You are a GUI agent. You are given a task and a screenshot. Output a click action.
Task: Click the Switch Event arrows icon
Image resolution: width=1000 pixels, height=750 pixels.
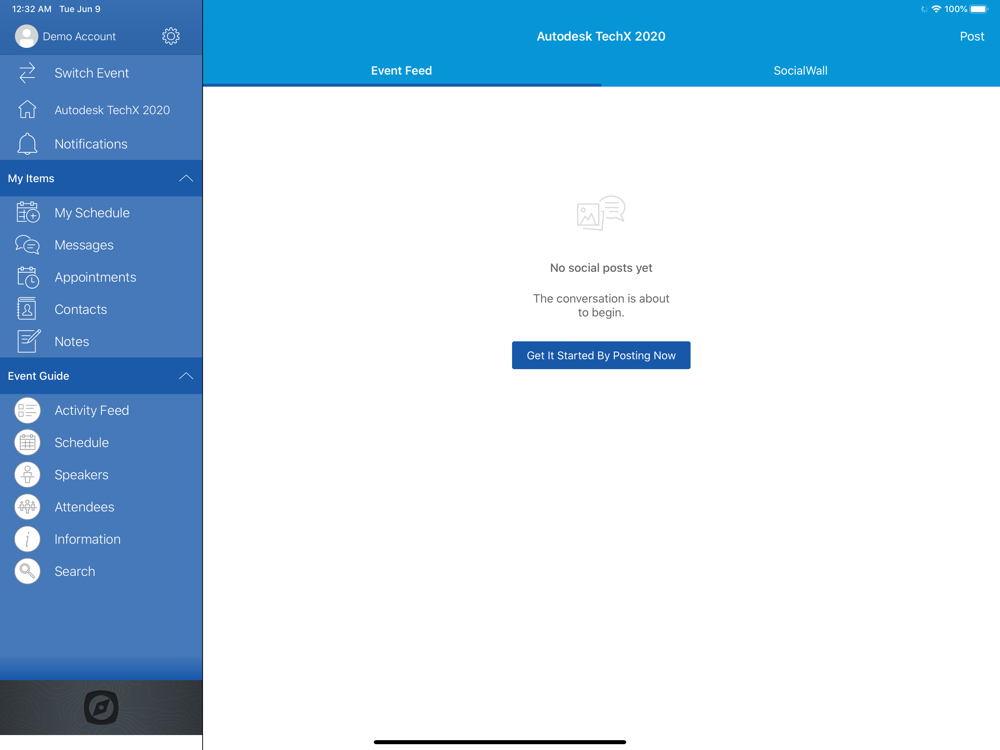click(x=27, y=73)
